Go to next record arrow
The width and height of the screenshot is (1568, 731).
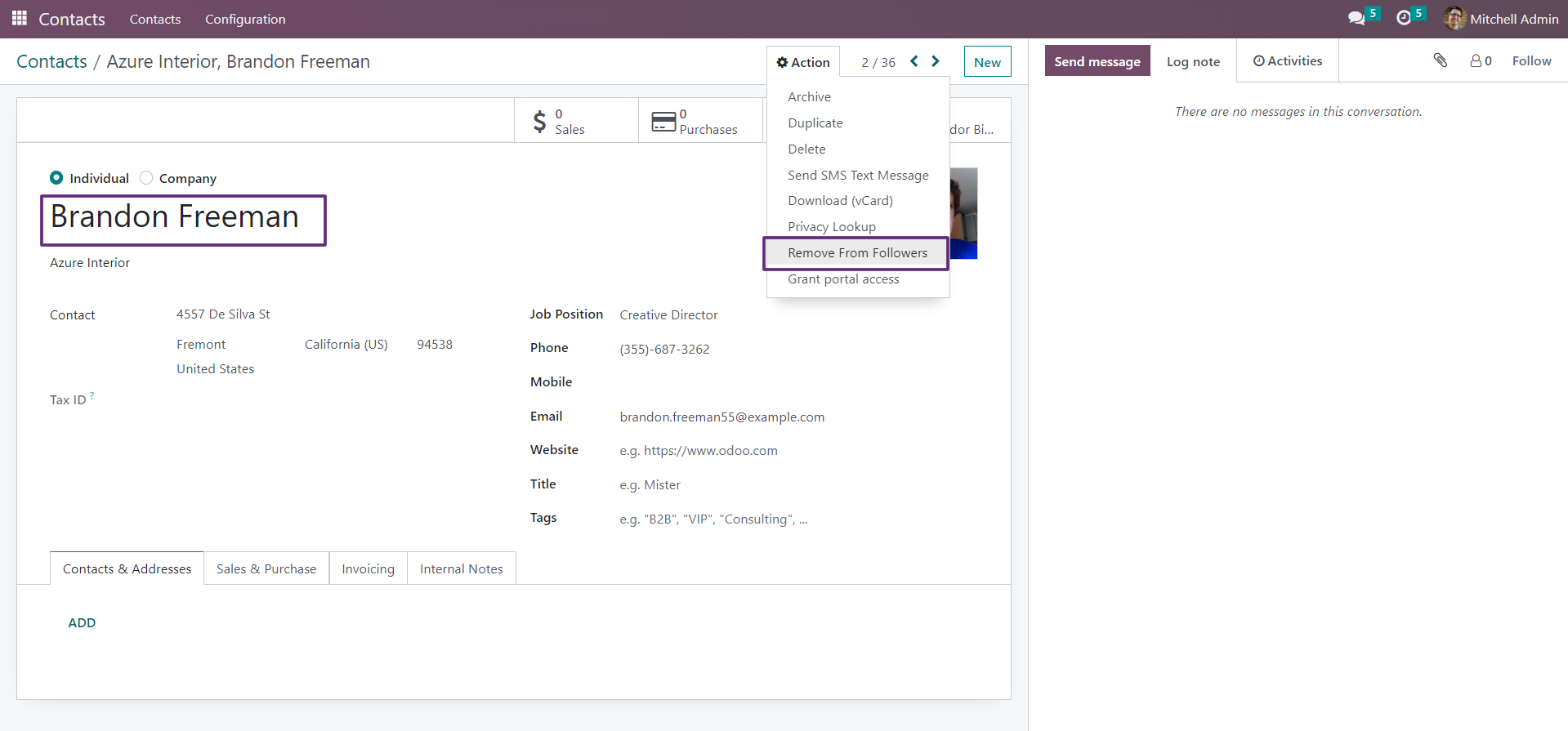coord(936,61)
